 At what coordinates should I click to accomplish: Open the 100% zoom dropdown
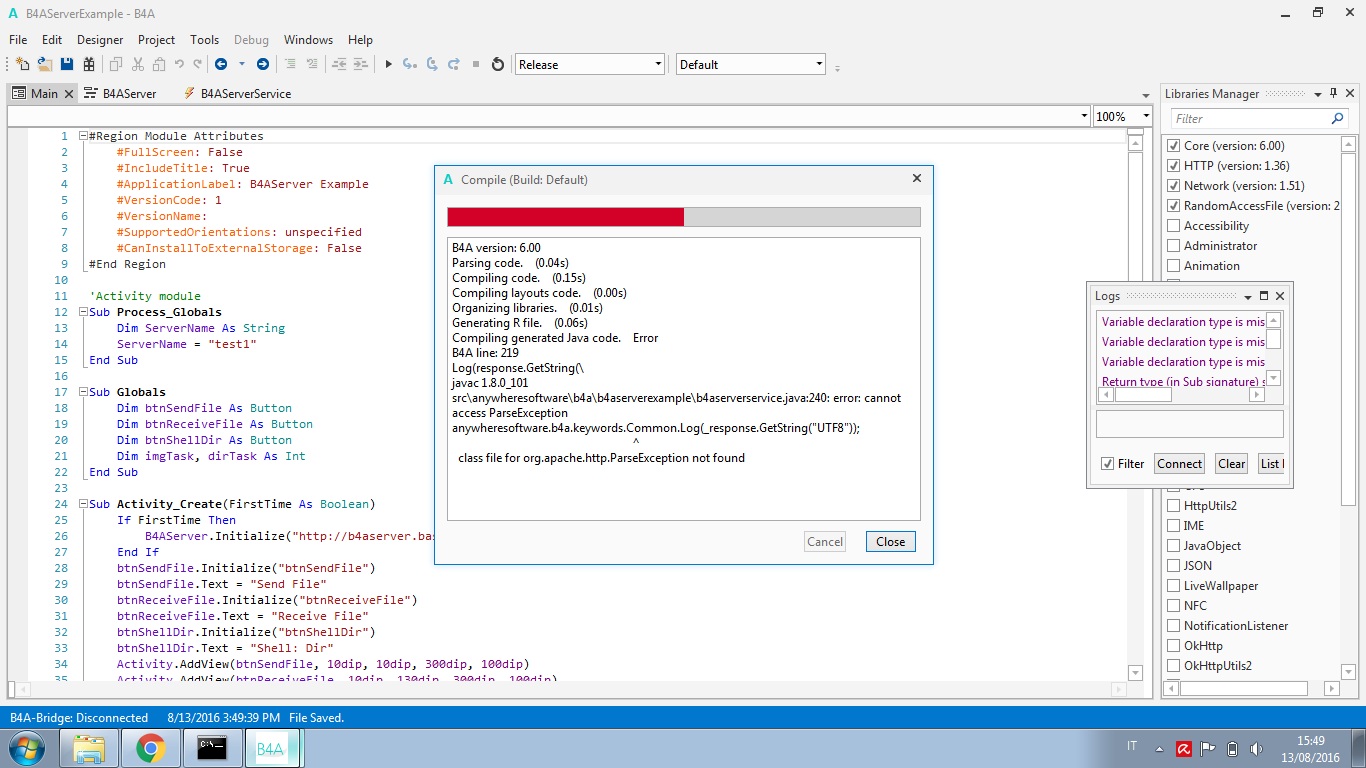[x=1146, y=116]
